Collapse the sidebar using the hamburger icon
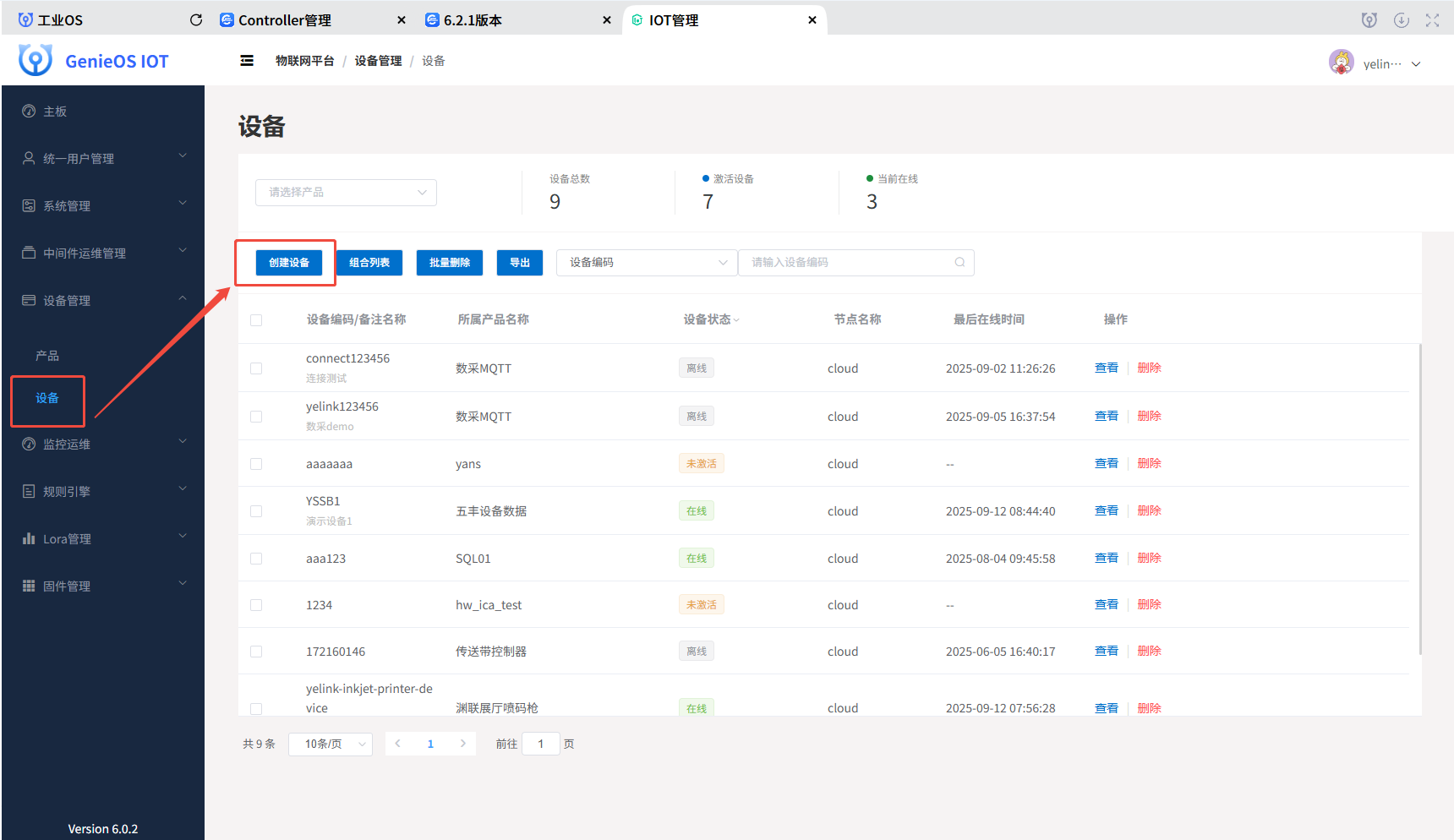The image size is (1454, 840). pyautogui.click(x=246, y=60)
